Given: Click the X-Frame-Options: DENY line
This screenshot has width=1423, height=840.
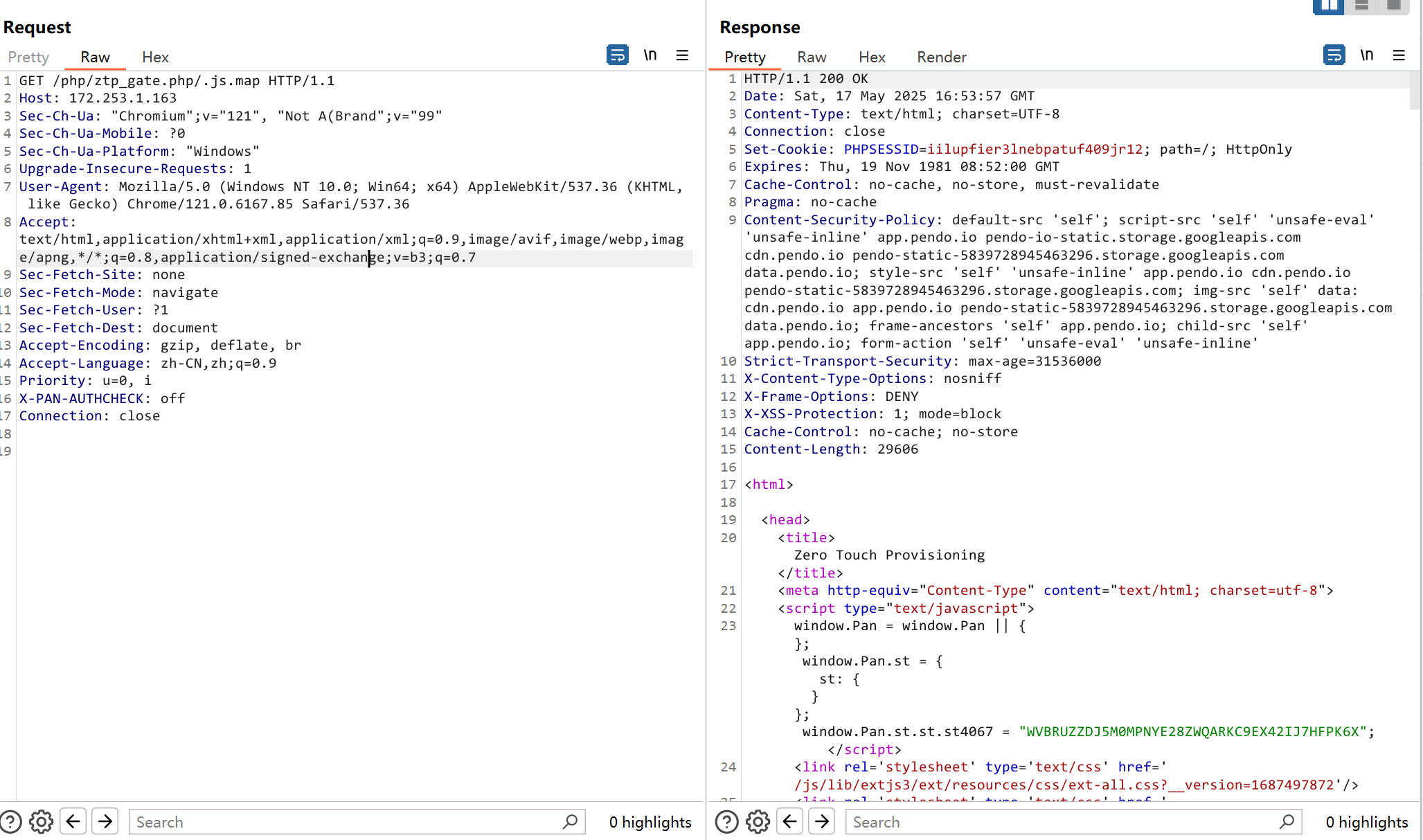Looking at the screenshot, I should tap(831, 397).
